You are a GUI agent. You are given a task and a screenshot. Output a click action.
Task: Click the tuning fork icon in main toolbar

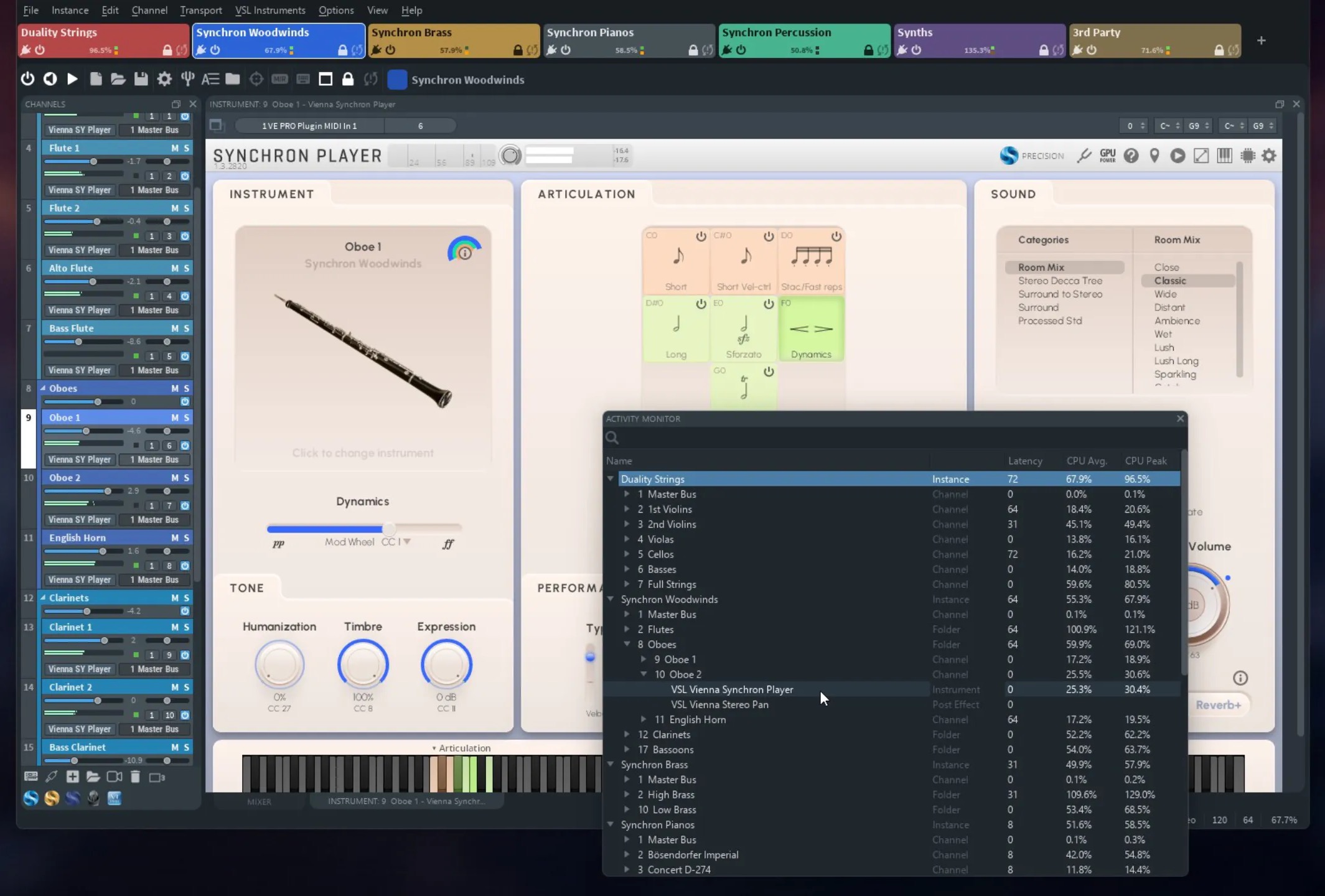tap(187, 79)
